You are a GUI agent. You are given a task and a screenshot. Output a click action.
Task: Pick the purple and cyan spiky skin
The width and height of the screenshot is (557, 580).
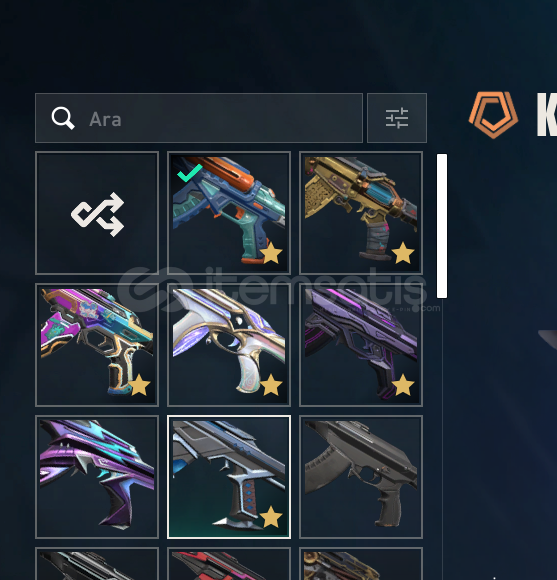click(97, 477)
